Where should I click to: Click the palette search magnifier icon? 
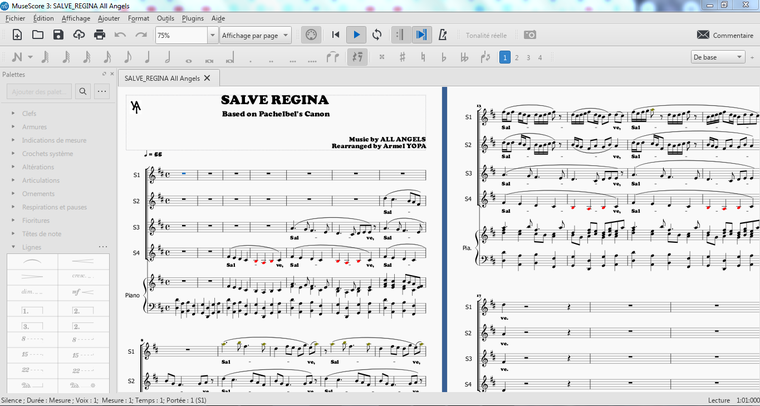coord(84,92)
